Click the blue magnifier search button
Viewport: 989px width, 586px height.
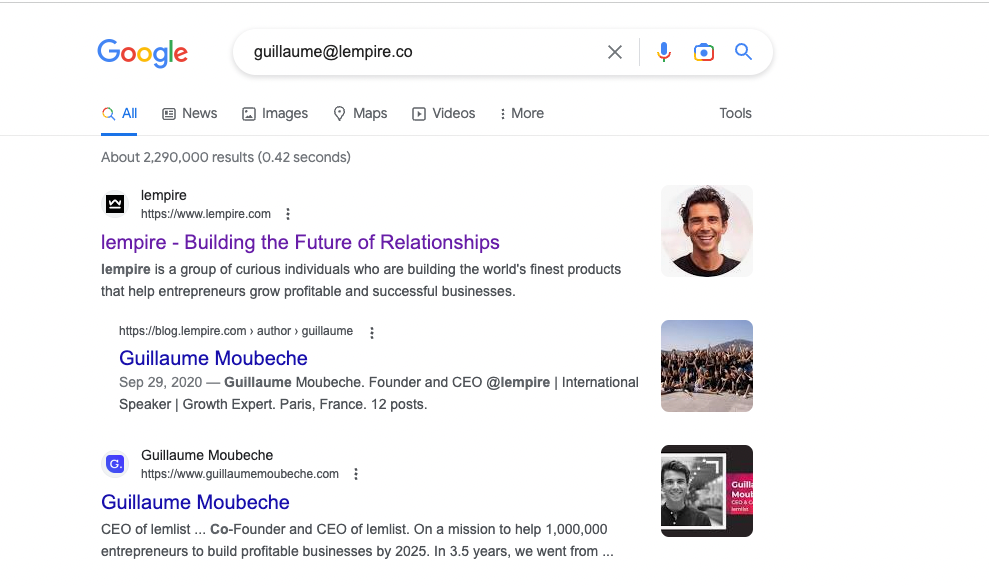743,52
